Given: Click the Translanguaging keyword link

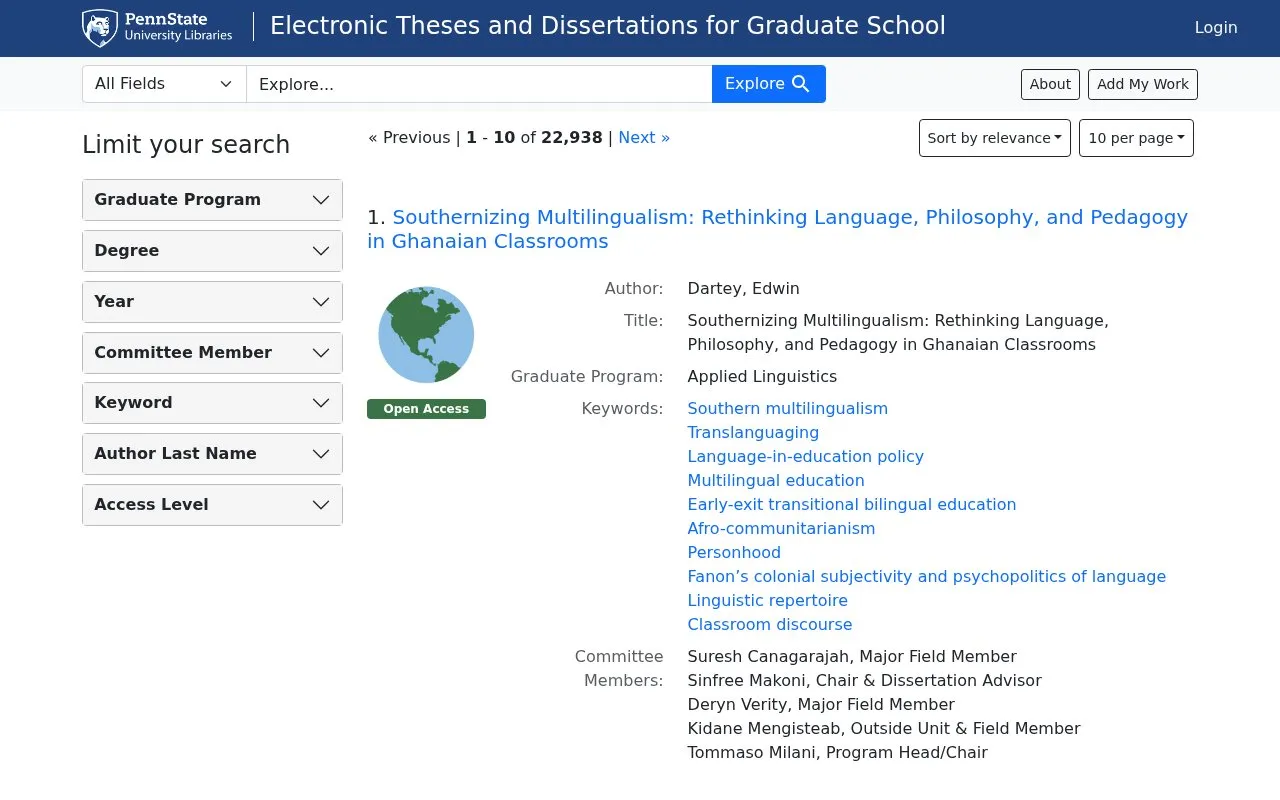Looking at the screenshot, I should tap(753, 432).
